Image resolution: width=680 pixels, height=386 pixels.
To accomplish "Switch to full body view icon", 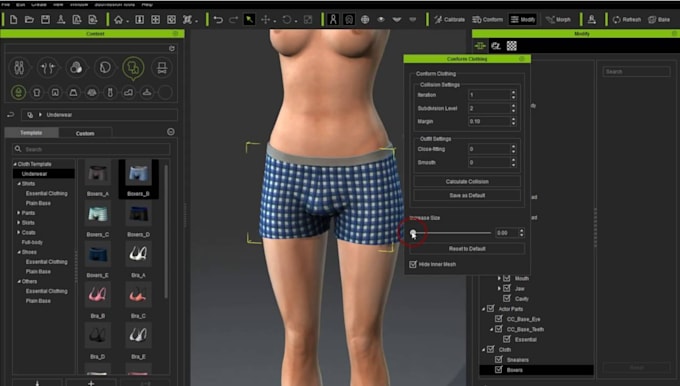I will click(x=333, y=20).
